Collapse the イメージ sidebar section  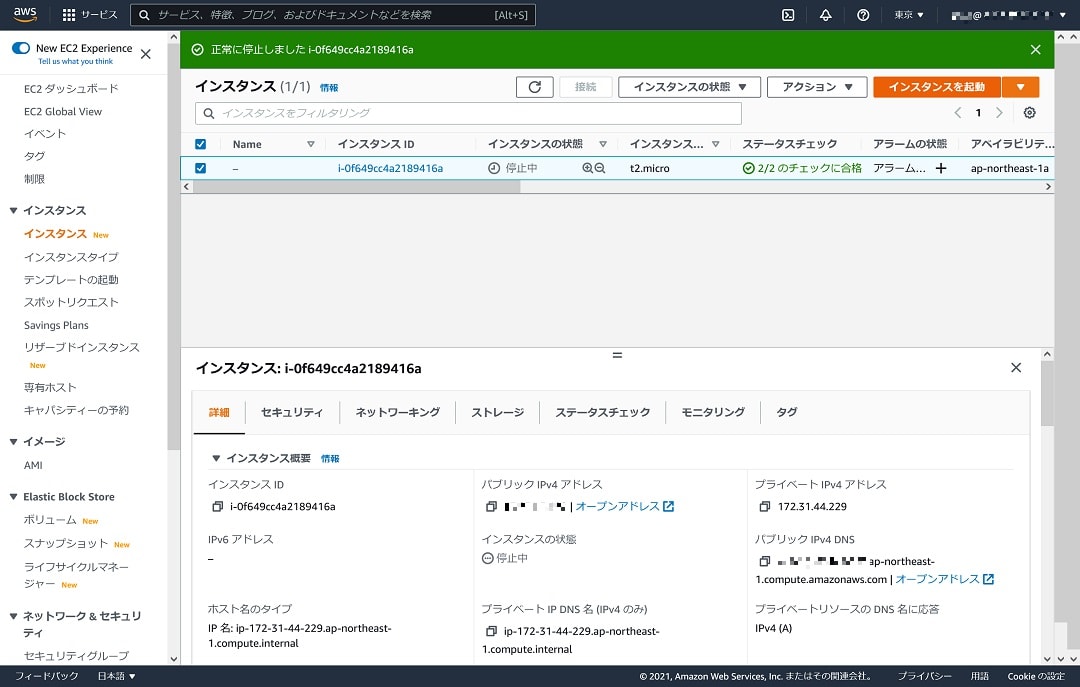[13, 442]
